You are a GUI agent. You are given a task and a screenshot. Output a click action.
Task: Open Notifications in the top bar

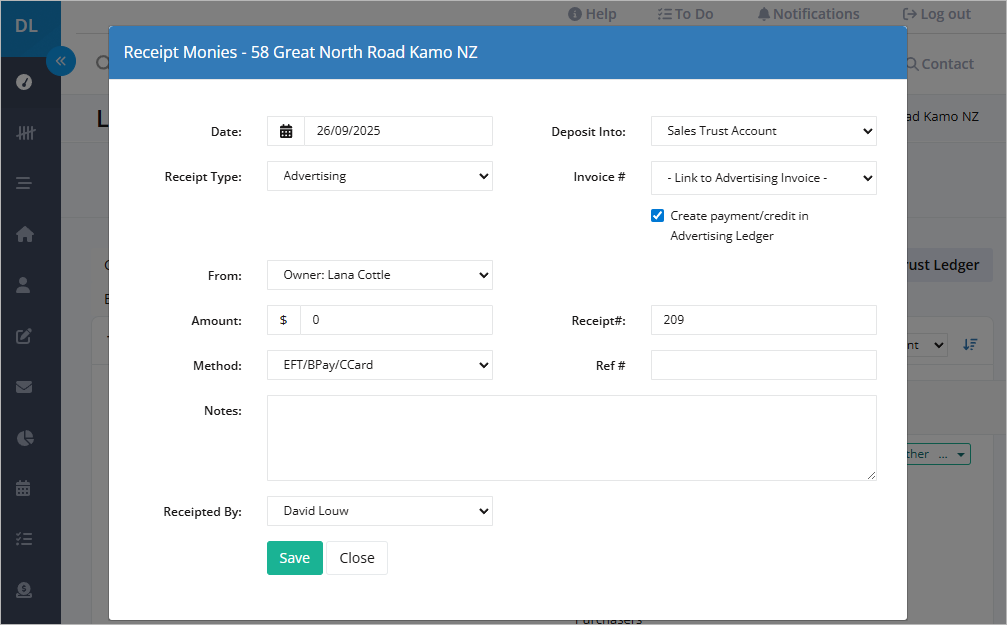808,14
